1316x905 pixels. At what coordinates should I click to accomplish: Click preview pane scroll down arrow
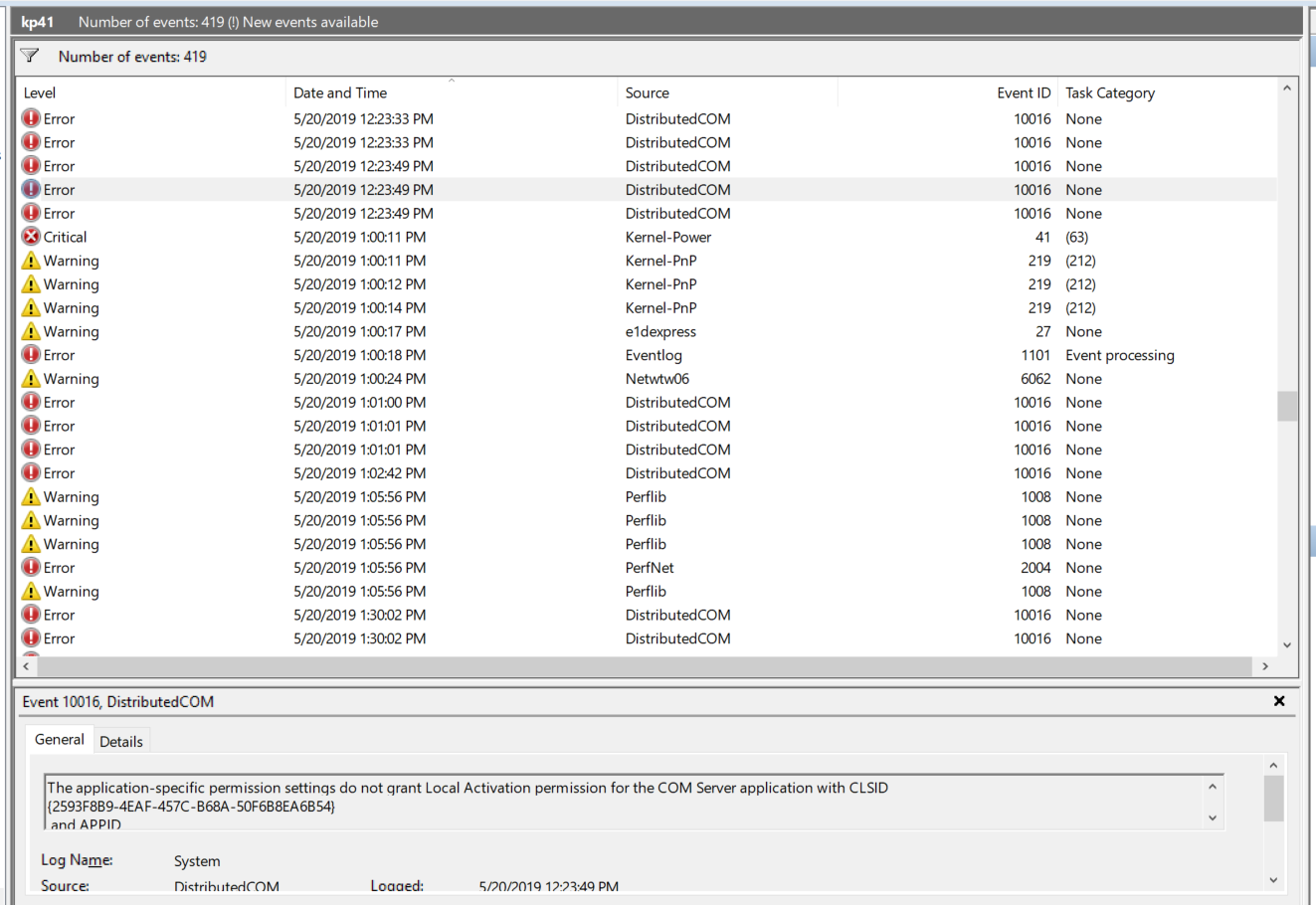click(x=1273, y=880)
